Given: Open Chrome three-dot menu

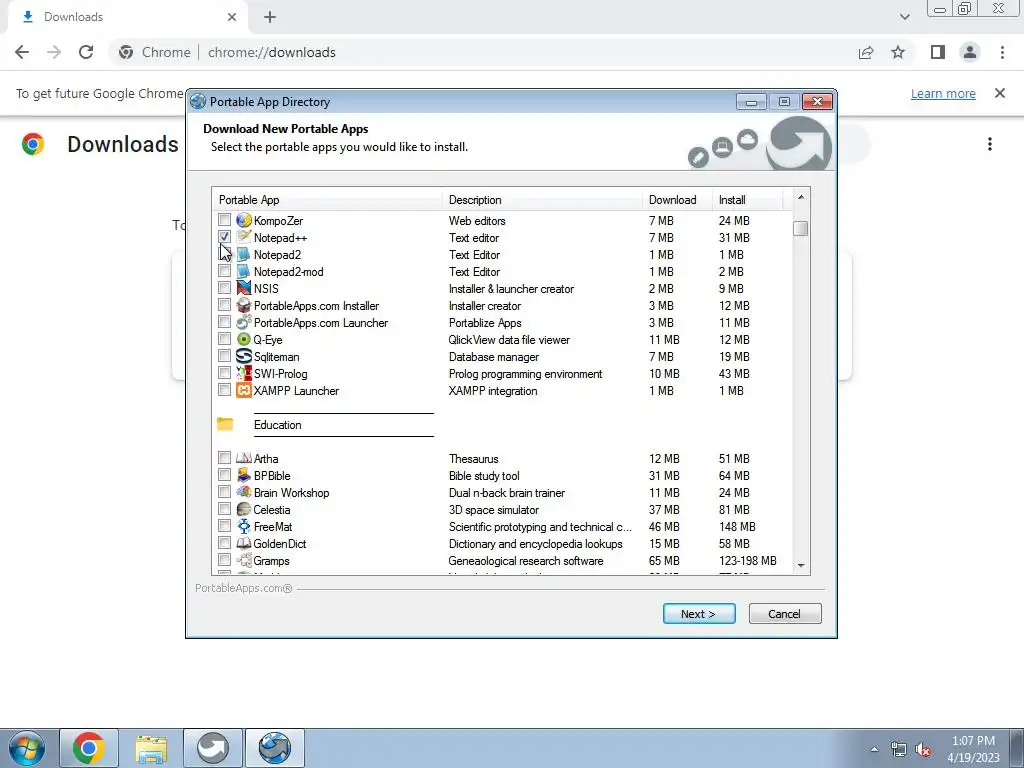Looking at the screenshot, I should (x=1002, y=52).
